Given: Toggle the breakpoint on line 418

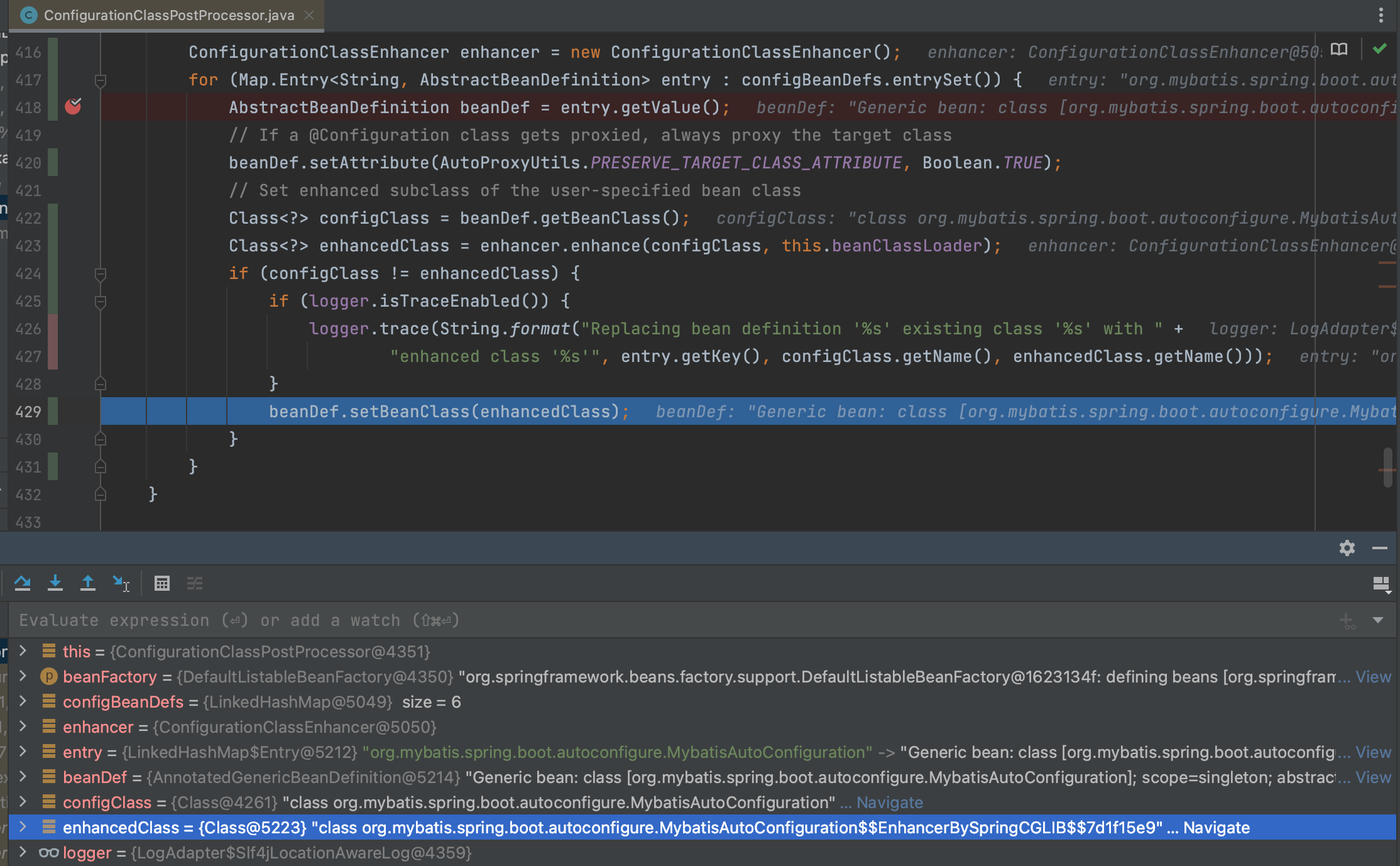Looking at the screenshot, I should point(73,107).
